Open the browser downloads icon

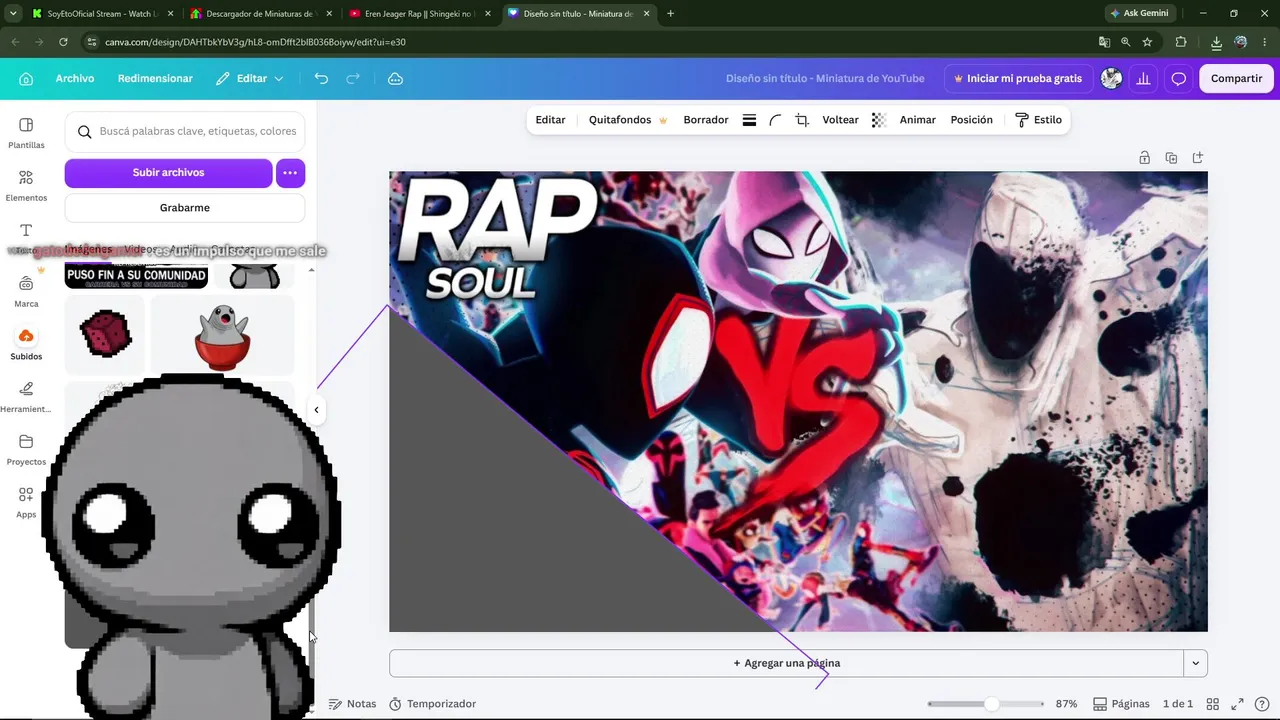click(1216, 42)
